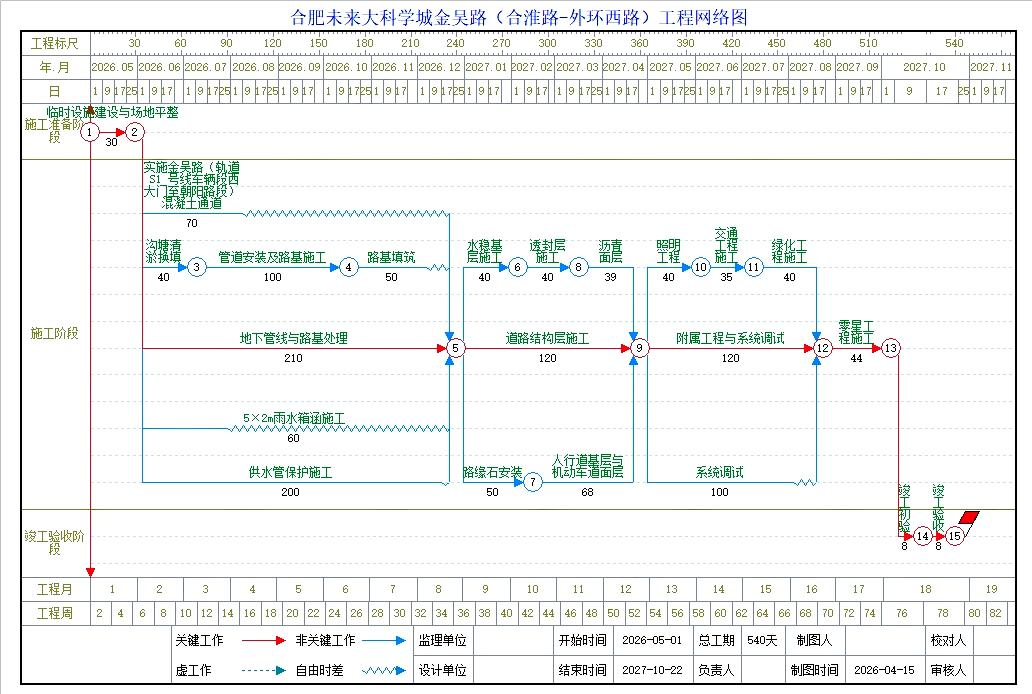The image size is (1032, 694).
Task: Click the blue 非关键工作 legend arrow
Action: click(384, 640)
